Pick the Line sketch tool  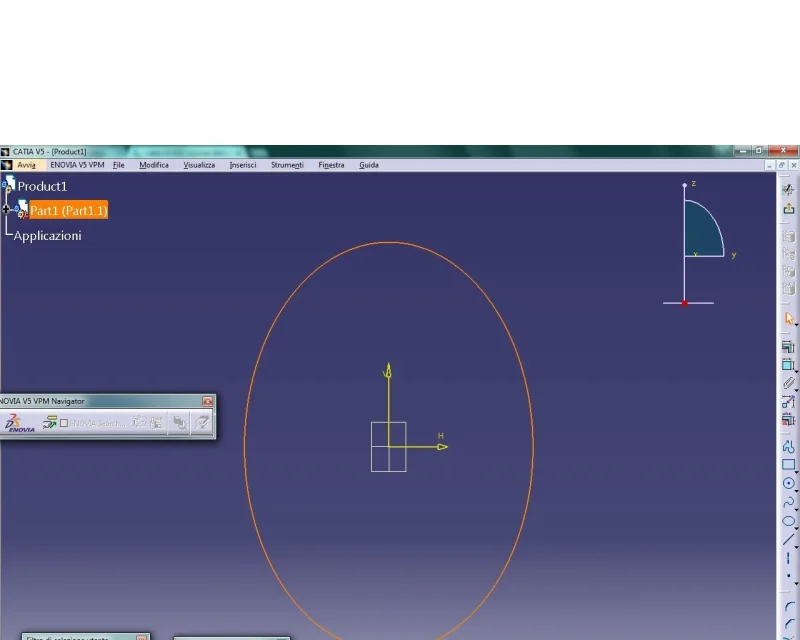[788, 538]
